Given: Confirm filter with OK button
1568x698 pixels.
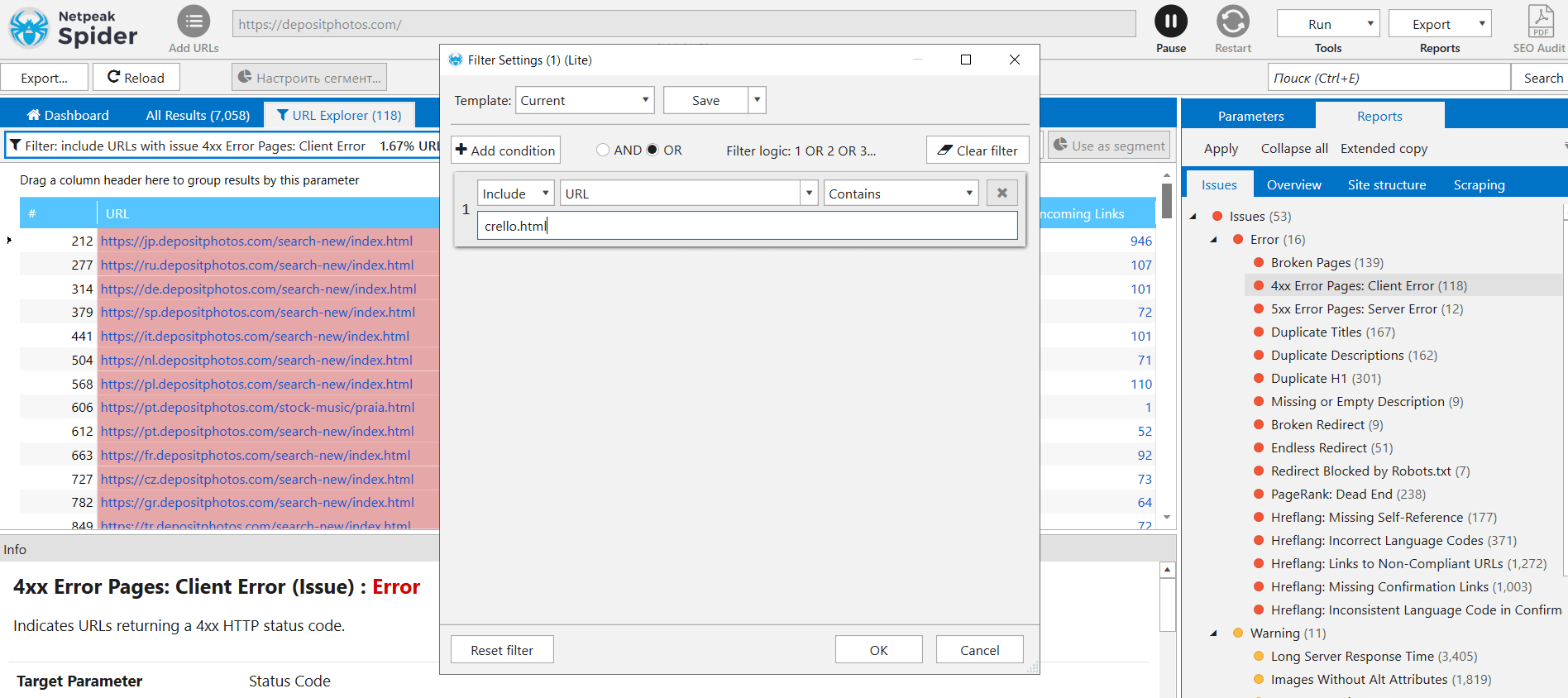Looking at the screenshot, I should 878,650.
